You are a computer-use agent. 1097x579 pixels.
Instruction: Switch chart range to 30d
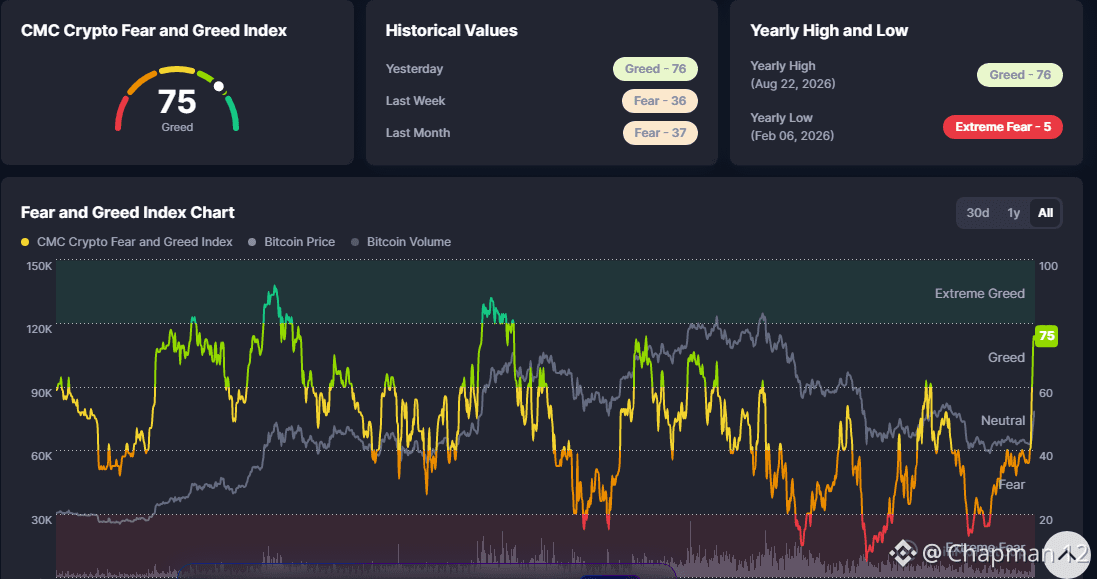pos(977,213)
